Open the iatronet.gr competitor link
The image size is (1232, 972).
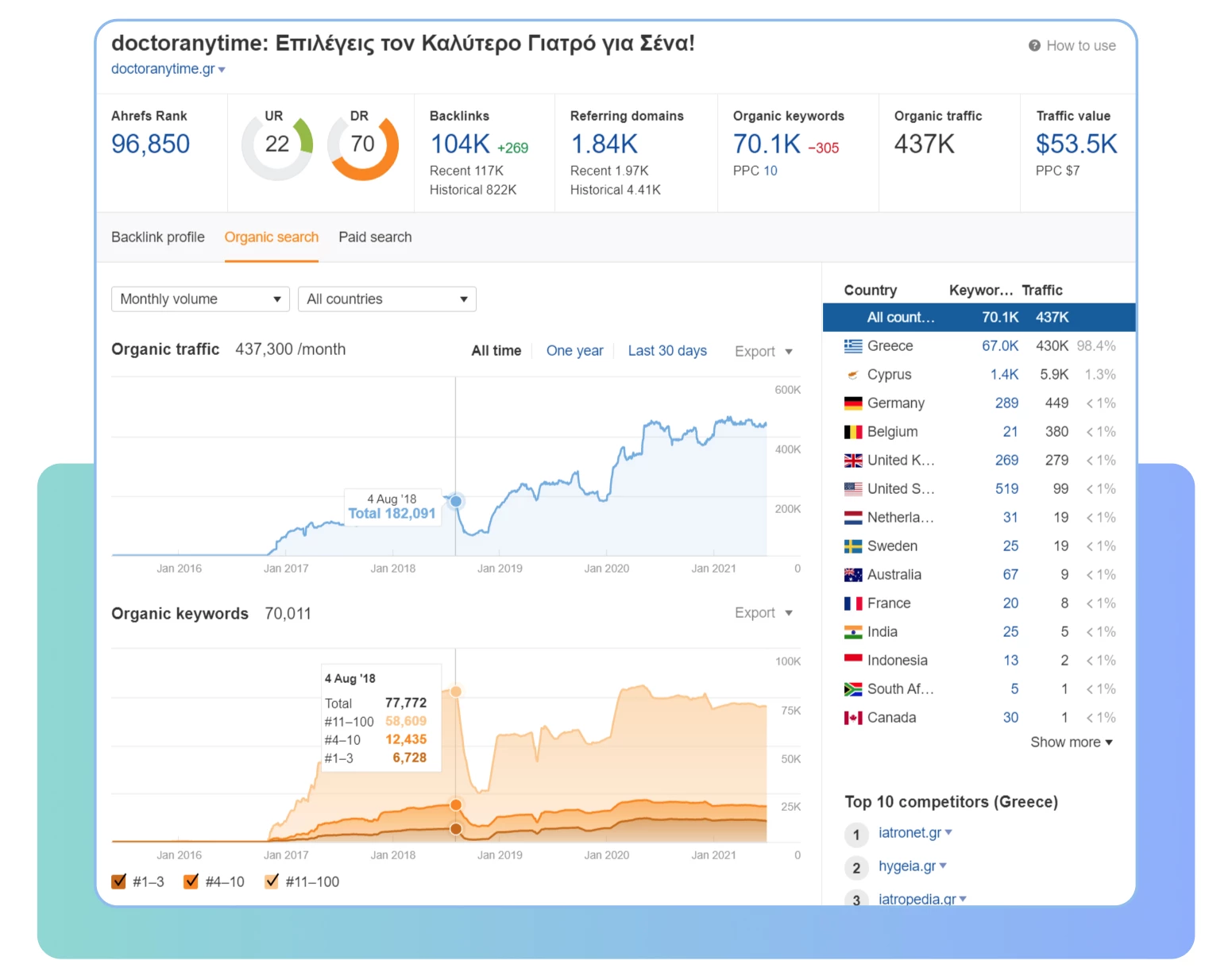[x=910, y=833]
